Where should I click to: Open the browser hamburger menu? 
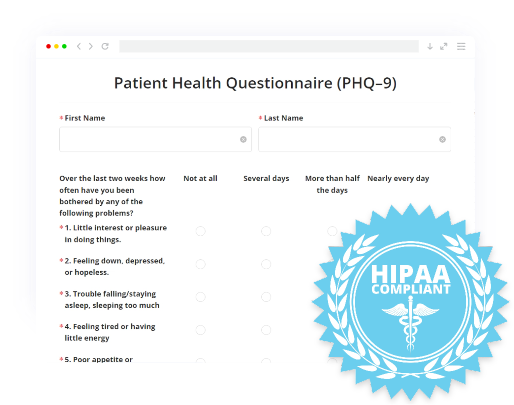click(x=461, y=46)
